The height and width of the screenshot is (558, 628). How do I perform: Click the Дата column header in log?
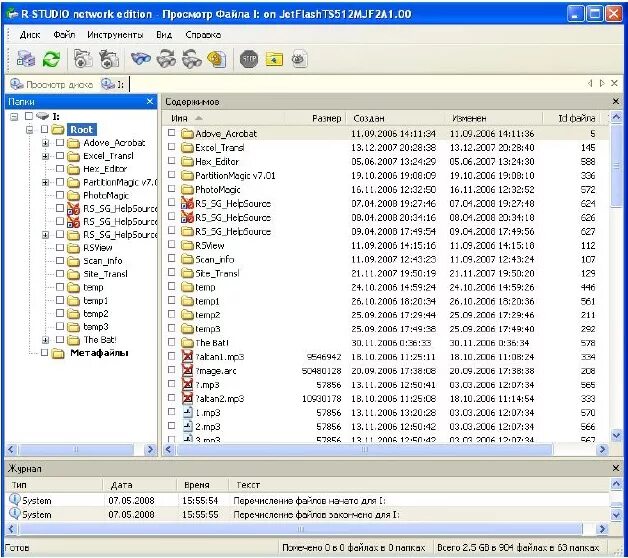[x=121, y=485]
